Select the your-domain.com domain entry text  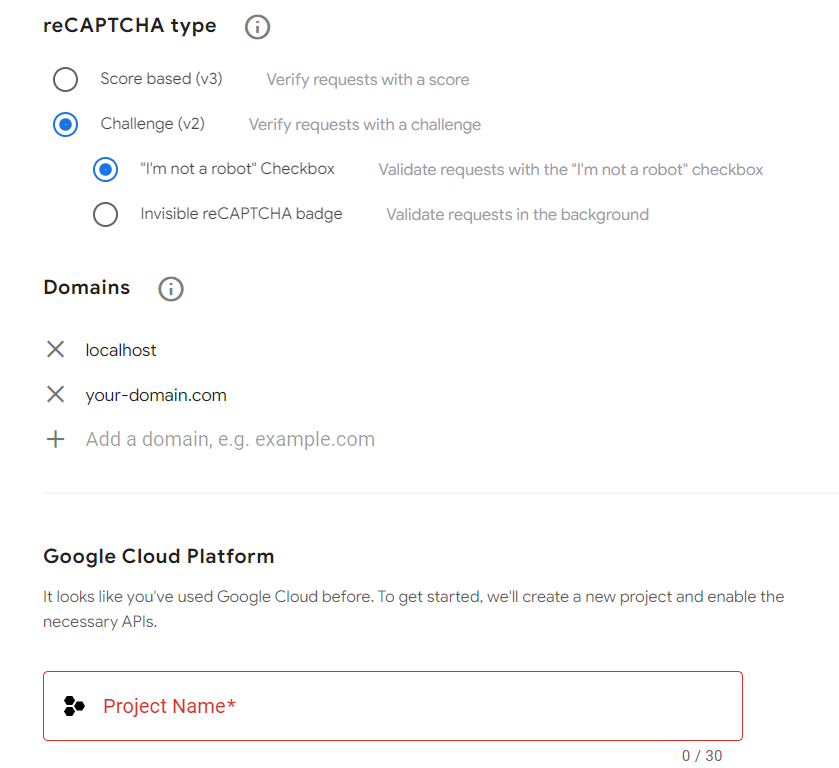click(x=156, y=395)
